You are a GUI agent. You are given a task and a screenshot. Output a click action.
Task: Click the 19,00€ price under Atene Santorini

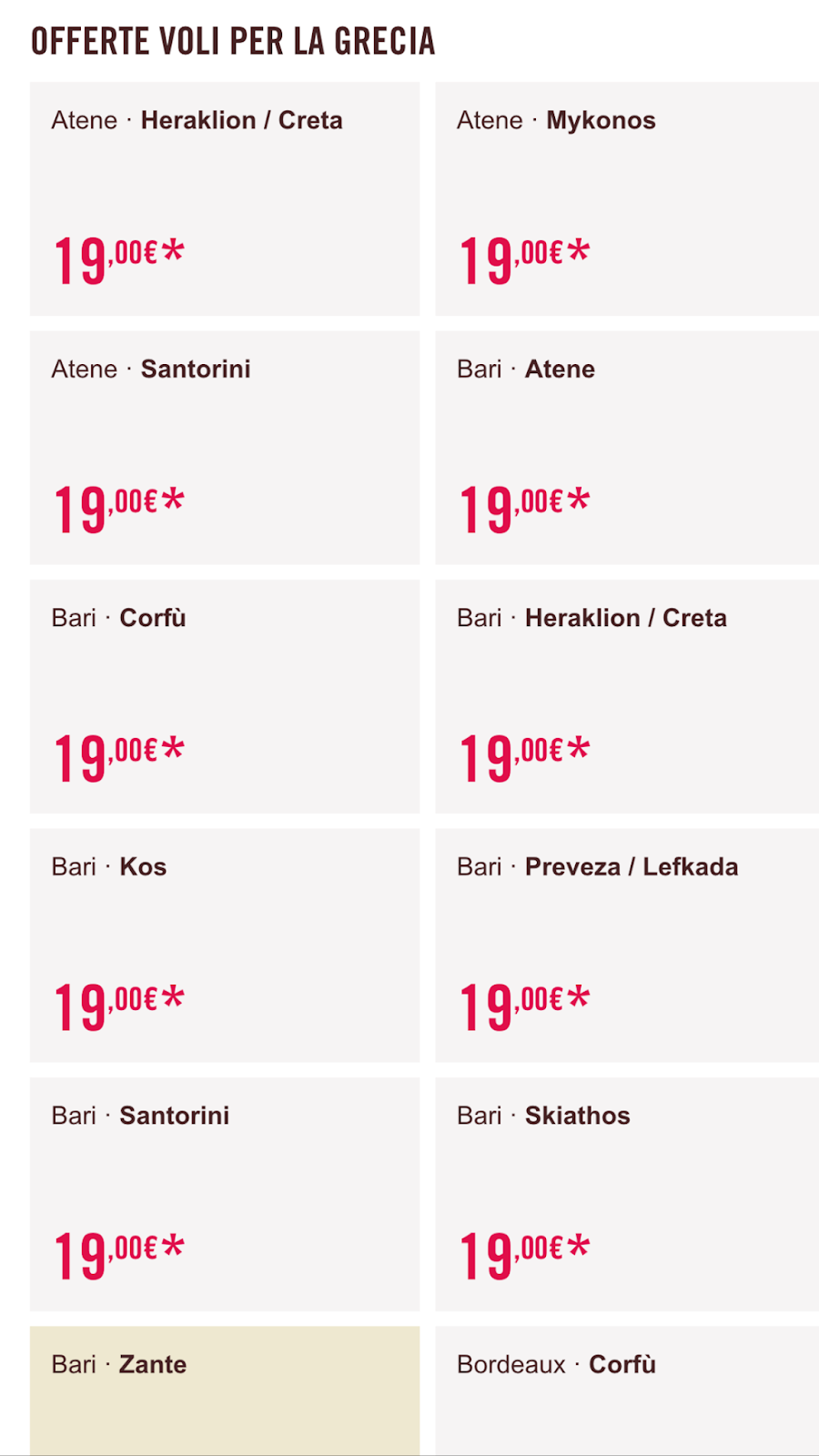[x=119, y=509]
